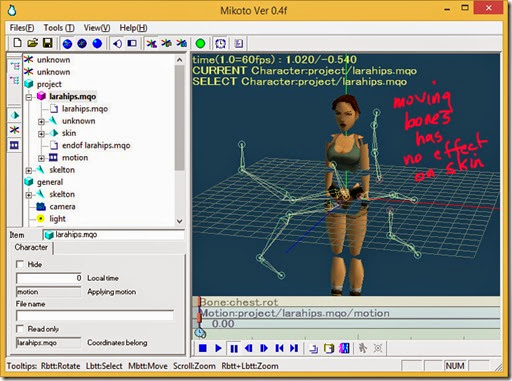Click the pause button in playback bar

pos(234,349)
